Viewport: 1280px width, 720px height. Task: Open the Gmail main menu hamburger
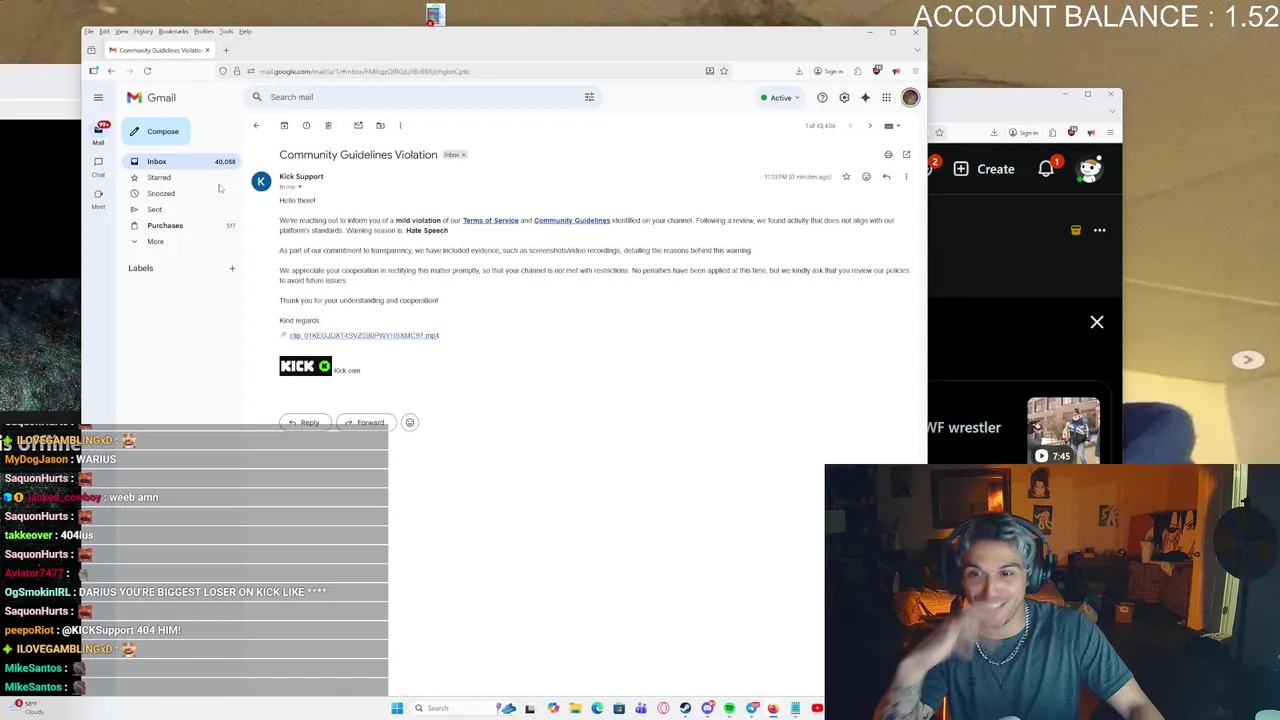pos(98,97)
